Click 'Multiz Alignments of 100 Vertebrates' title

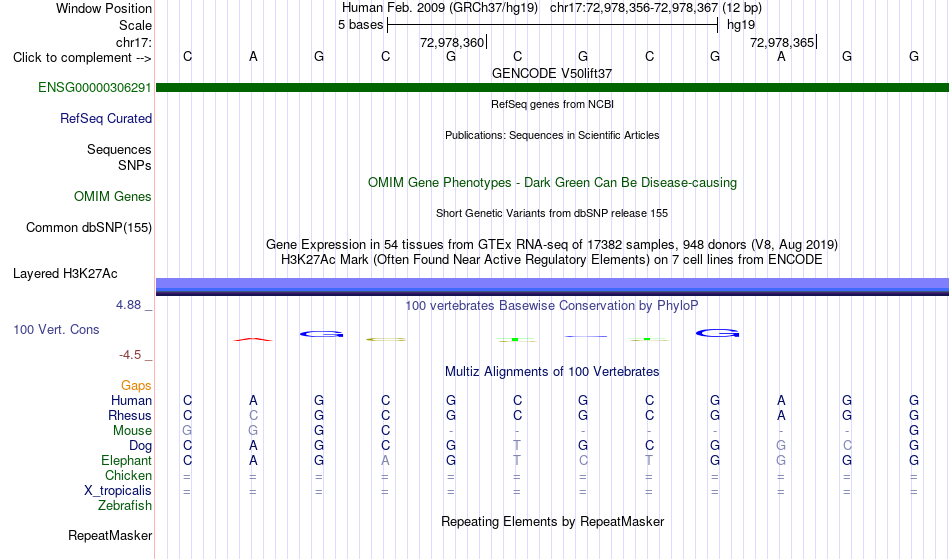tap(552, 372)
